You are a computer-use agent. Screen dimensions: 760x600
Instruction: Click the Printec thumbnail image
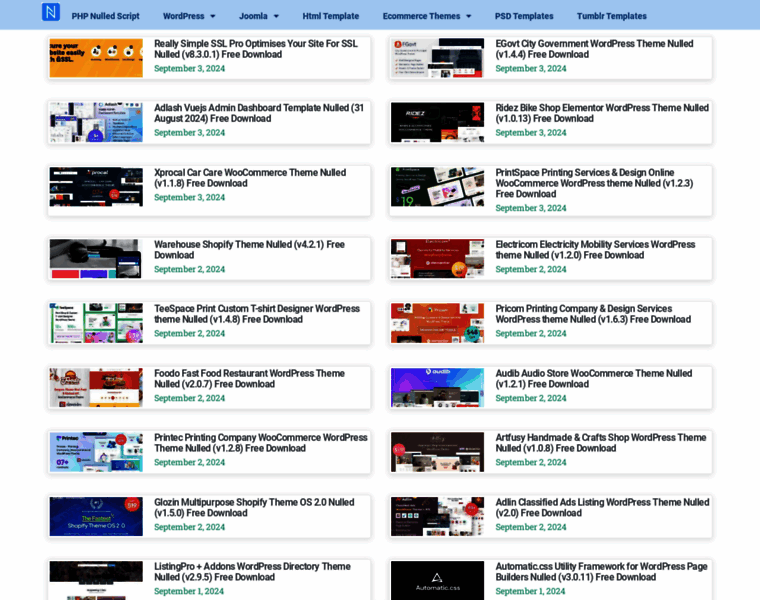coord(96,452)
